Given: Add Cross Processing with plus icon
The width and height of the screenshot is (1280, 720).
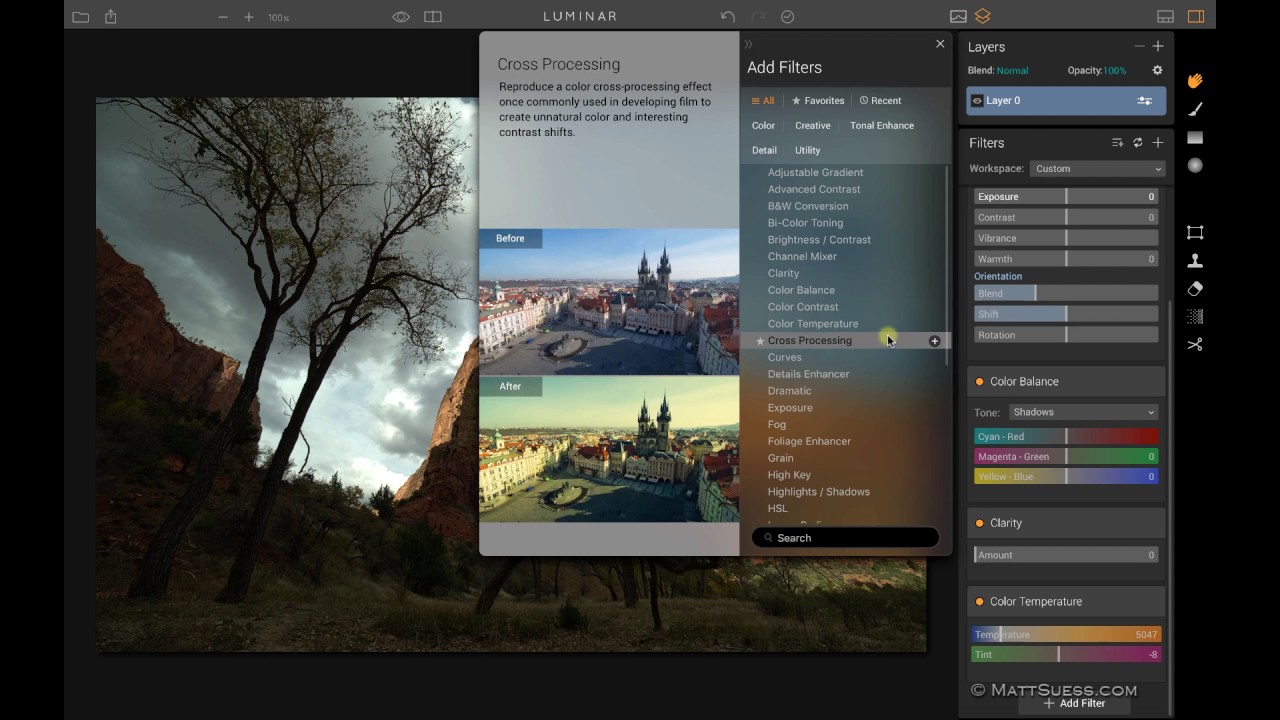Looking at the screenshot, I should tap(934, 341).
